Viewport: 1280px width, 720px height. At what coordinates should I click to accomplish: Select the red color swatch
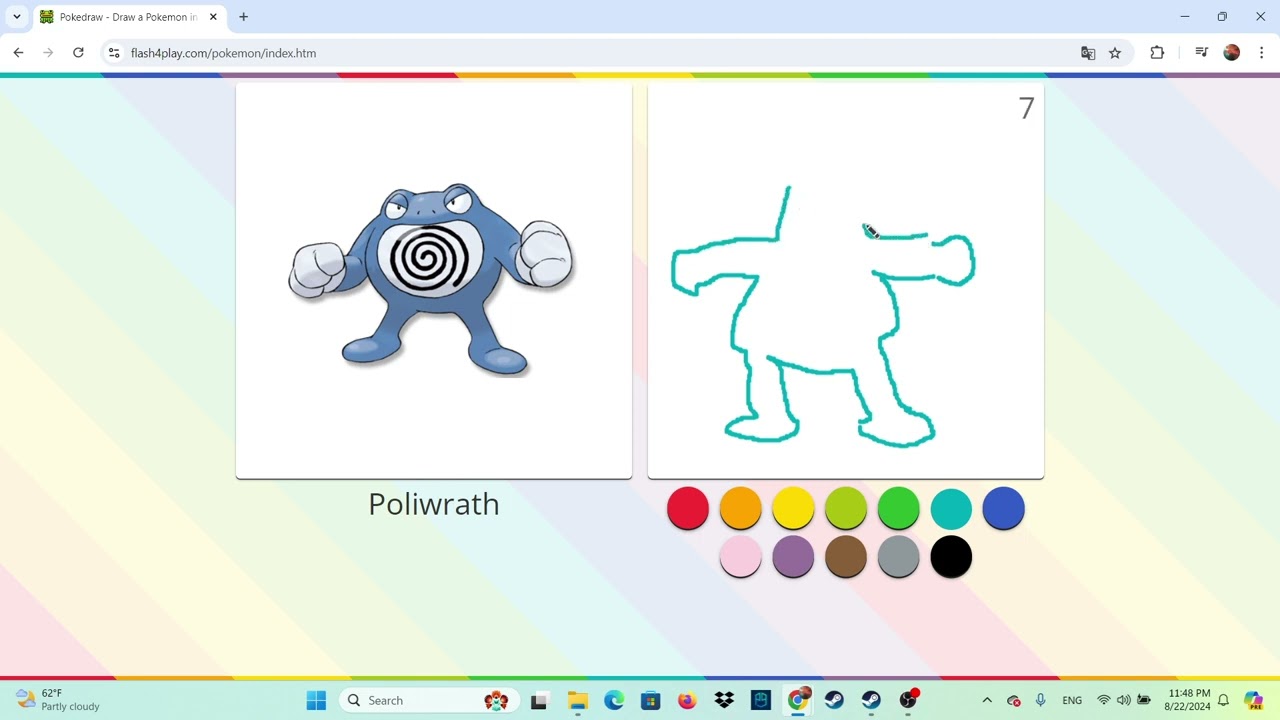pyautogui.click(x=688, y=508)
